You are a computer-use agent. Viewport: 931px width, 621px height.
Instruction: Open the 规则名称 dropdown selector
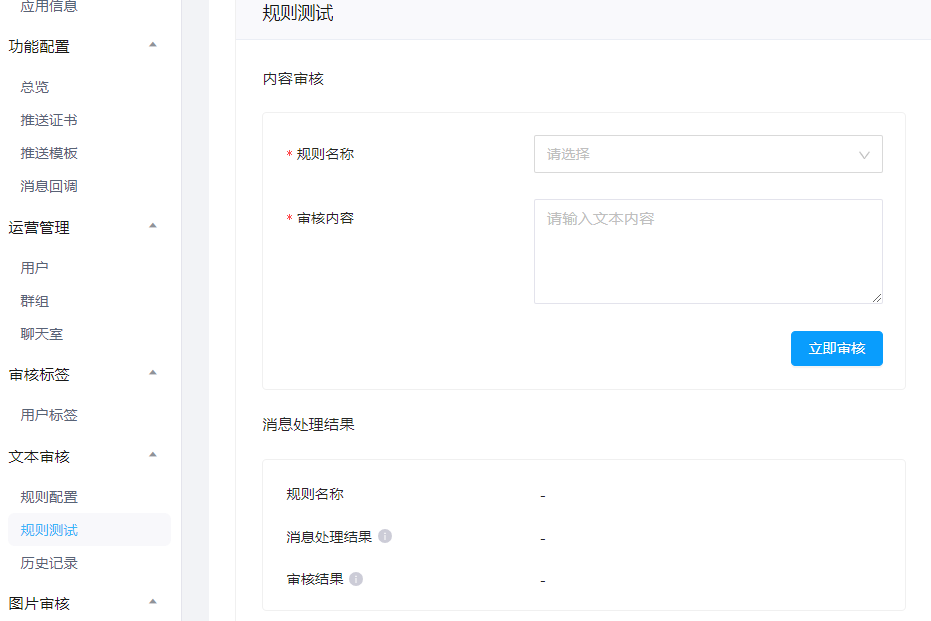click(x=708, y=154)
